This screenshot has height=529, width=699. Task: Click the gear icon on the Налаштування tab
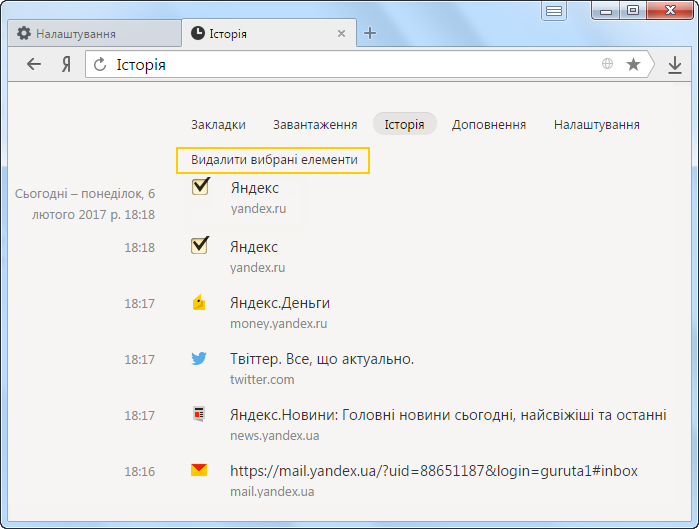24,33
